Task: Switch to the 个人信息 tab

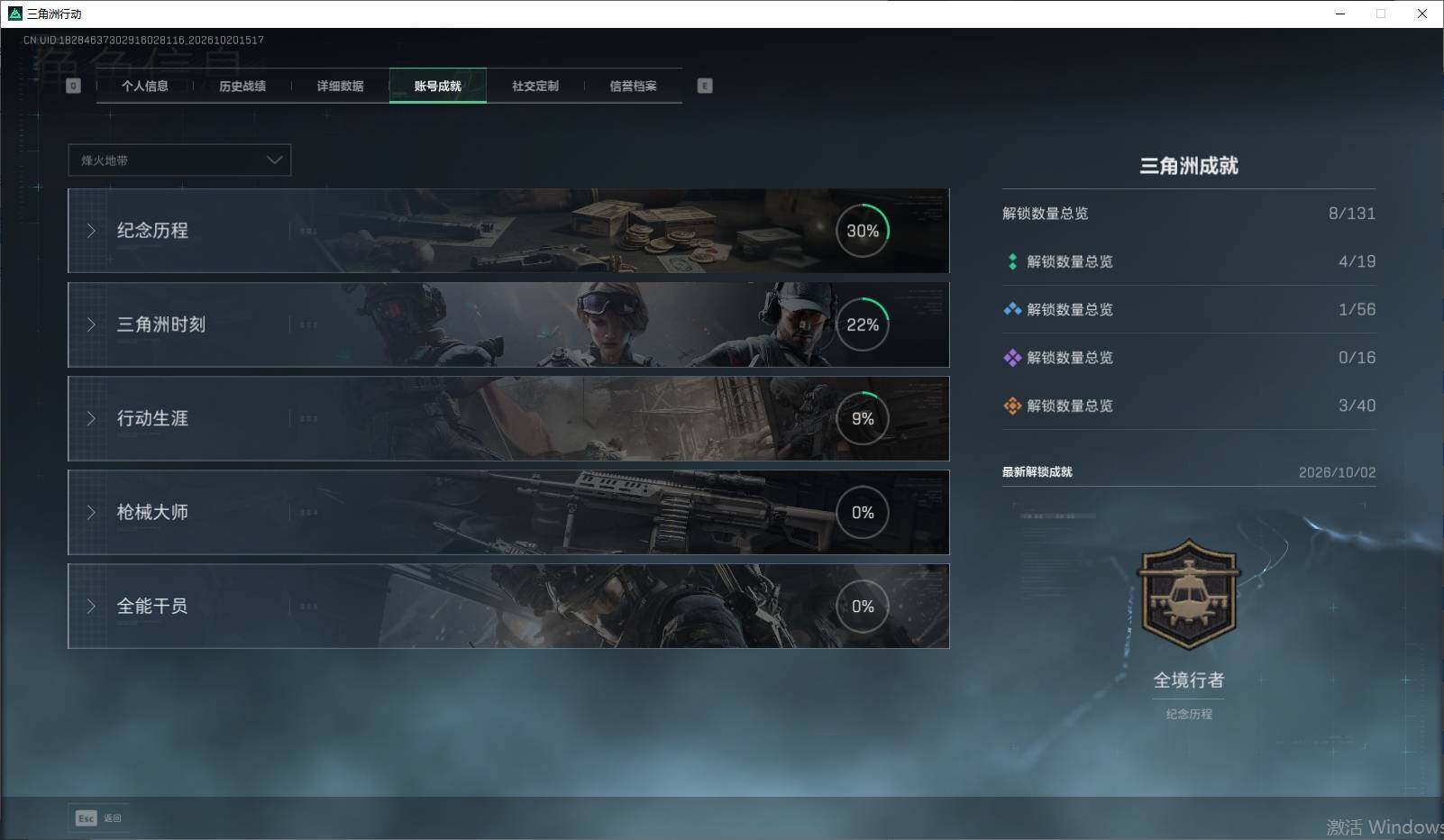Action: (145, 86)
